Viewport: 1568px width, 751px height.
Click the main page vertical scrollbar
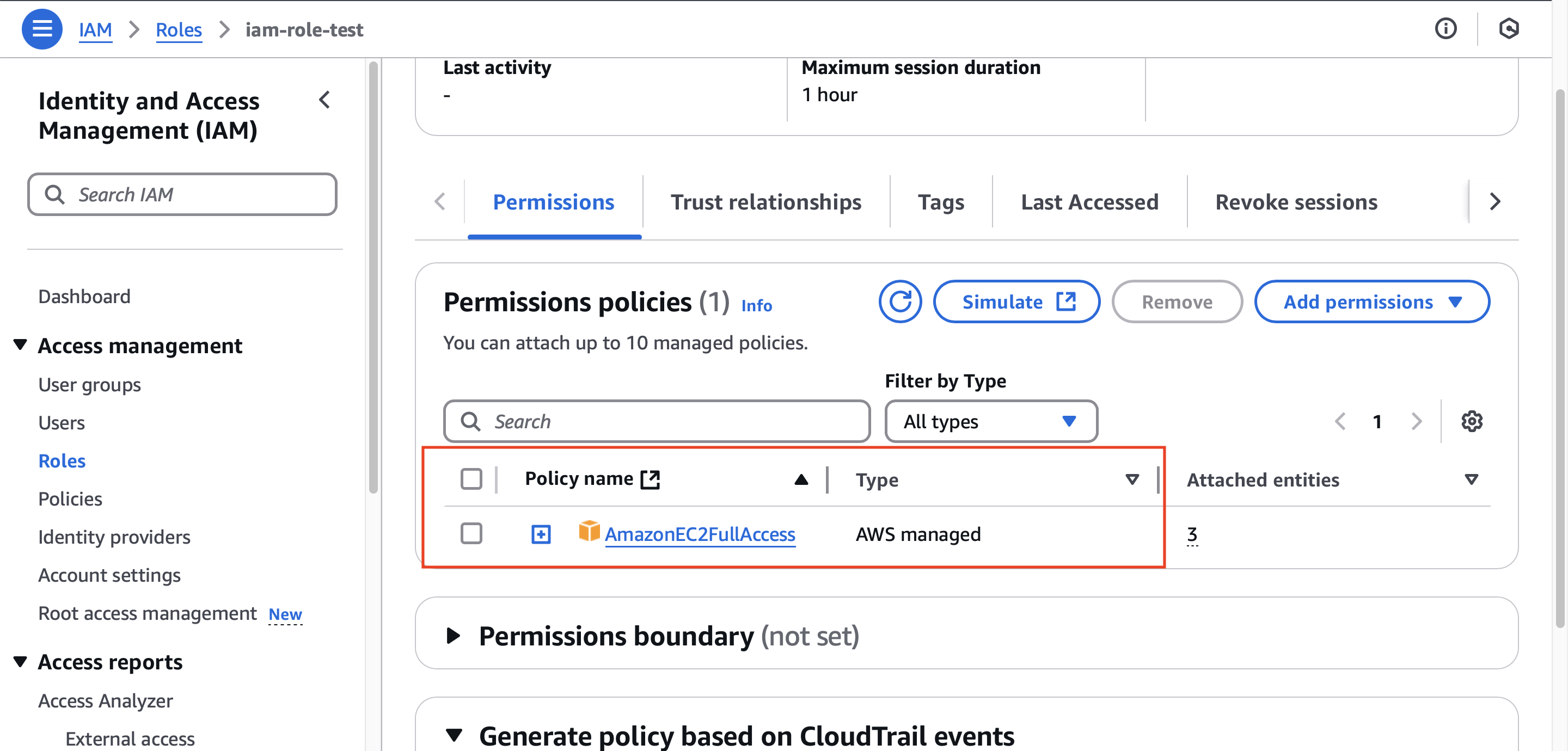(x=1560, y=359)
